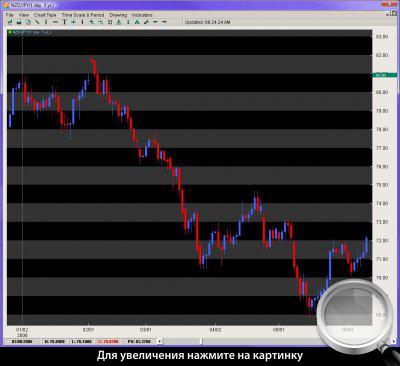Viewport: 400px width, 366px height.
Task: Click the right-pointing arrow toolbar icon
Action: click(x=164, y=22)
